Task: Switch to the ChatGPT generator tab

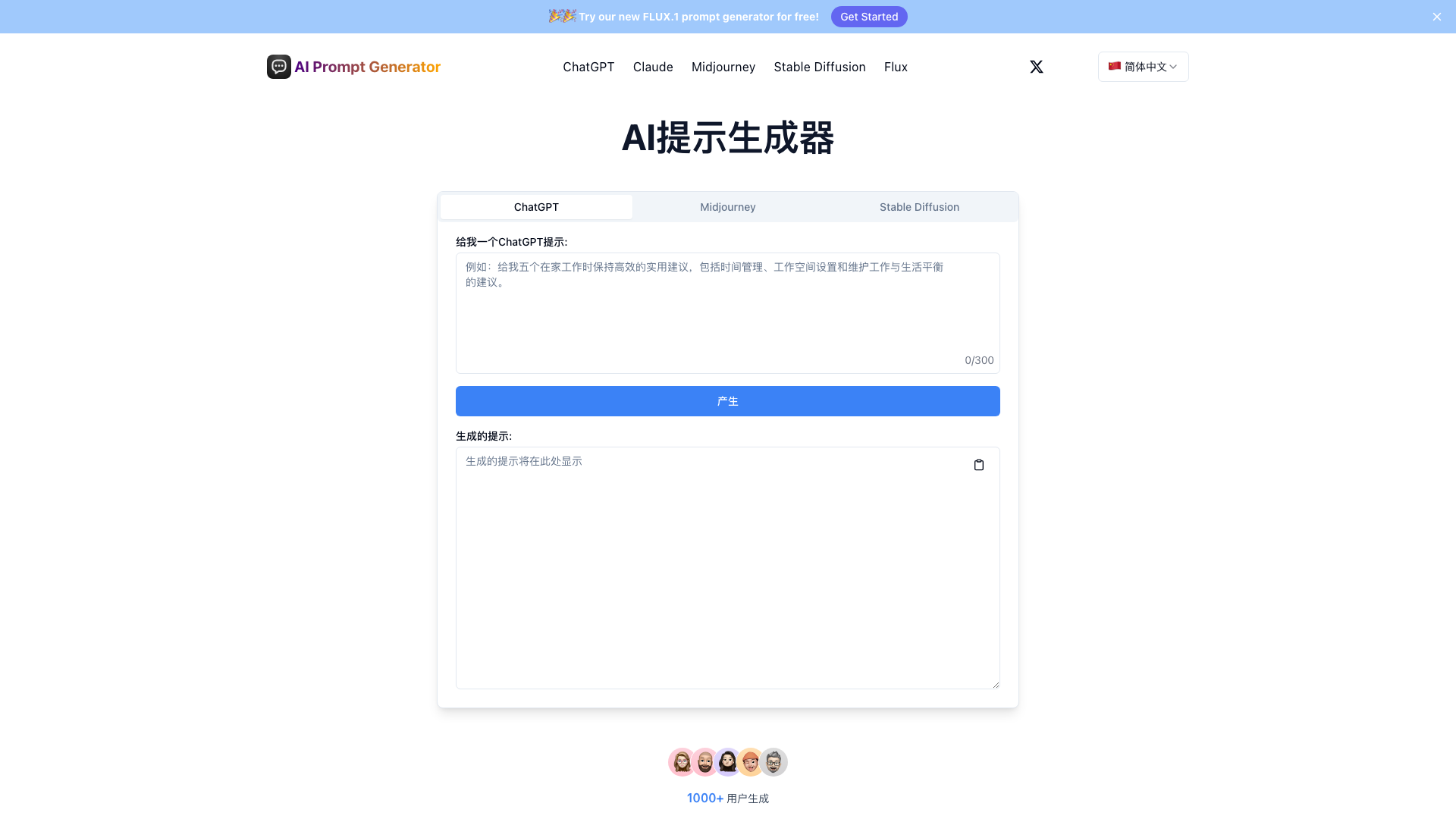Action: pos(536,207)
